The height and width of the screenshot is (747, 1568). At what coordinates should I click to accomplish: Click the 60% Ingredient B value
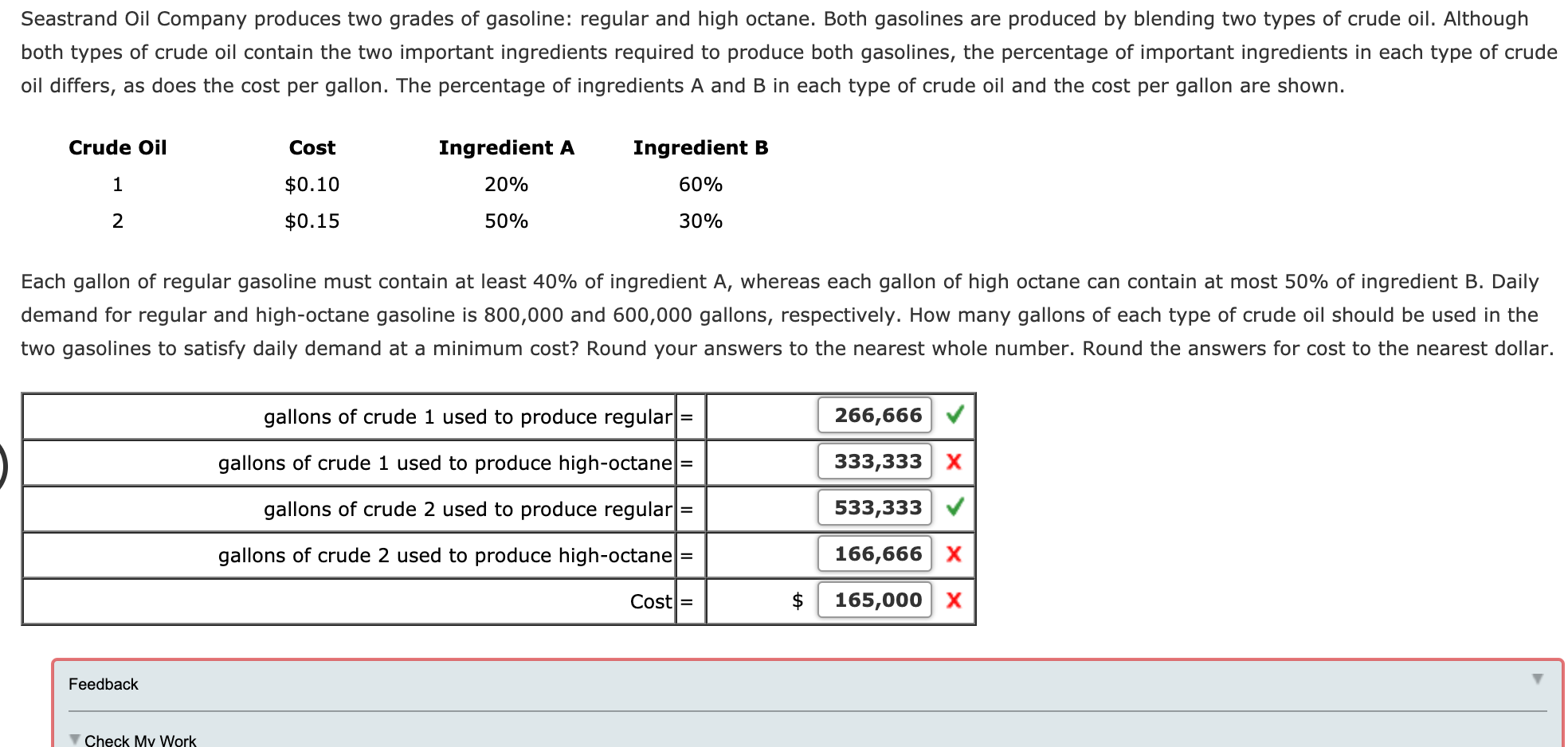(x=701, y=184)
